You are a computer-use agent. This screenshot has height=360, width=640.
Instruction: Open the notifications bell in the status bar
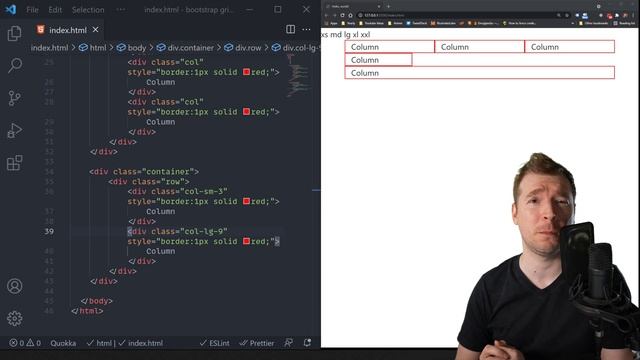click(x=307, y=343)
